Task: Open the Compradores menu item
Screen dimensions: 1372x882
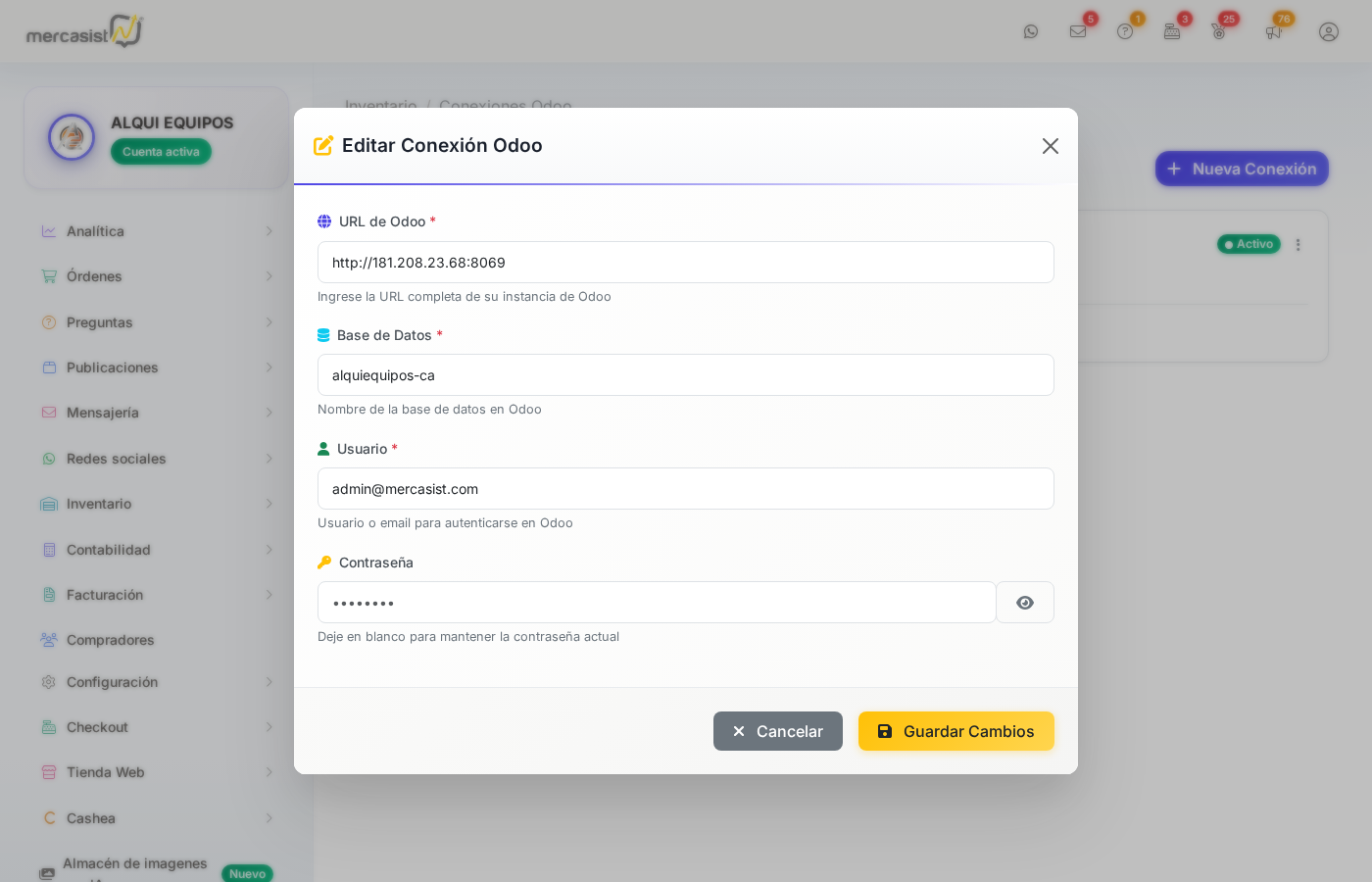Action: point(110,640)
